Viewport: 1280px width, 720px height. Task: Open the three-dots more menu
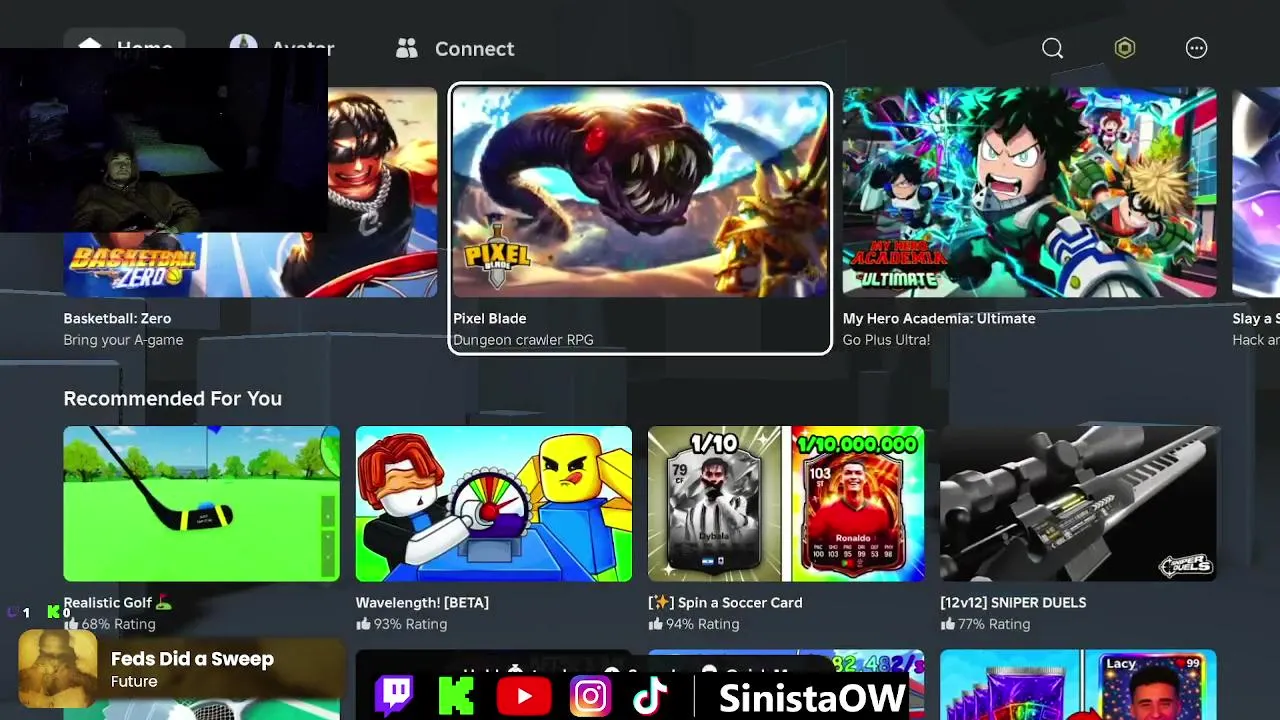coord(1197,48)
